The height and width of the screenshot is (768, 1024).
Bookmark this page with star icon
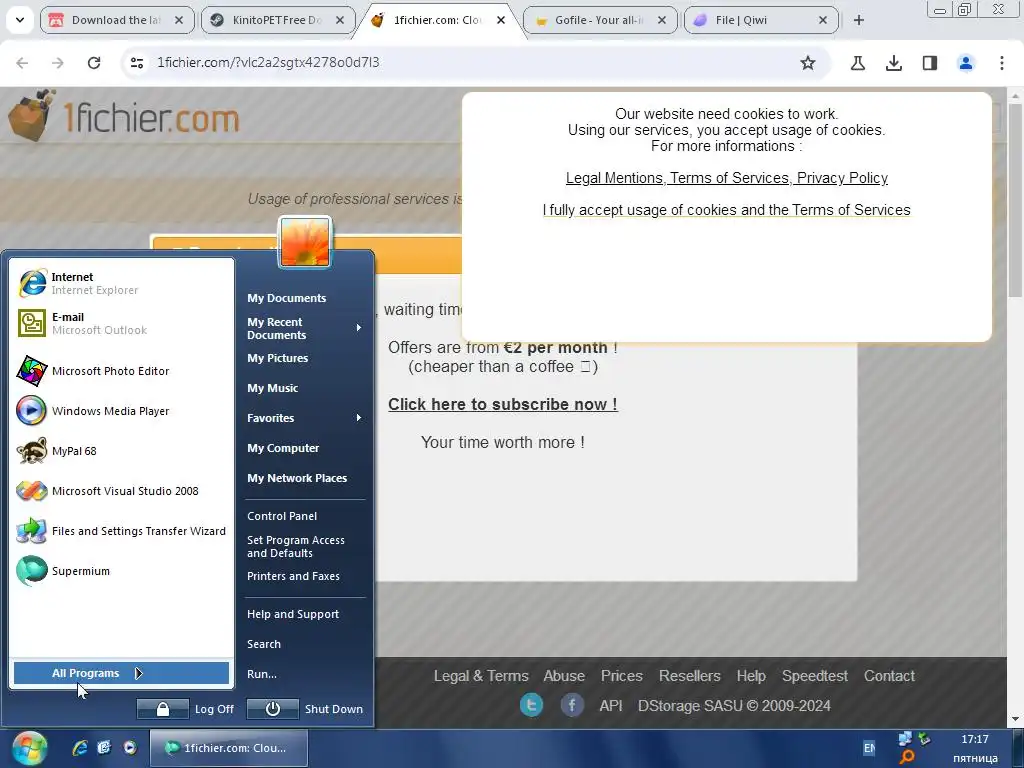coord(808,63)
